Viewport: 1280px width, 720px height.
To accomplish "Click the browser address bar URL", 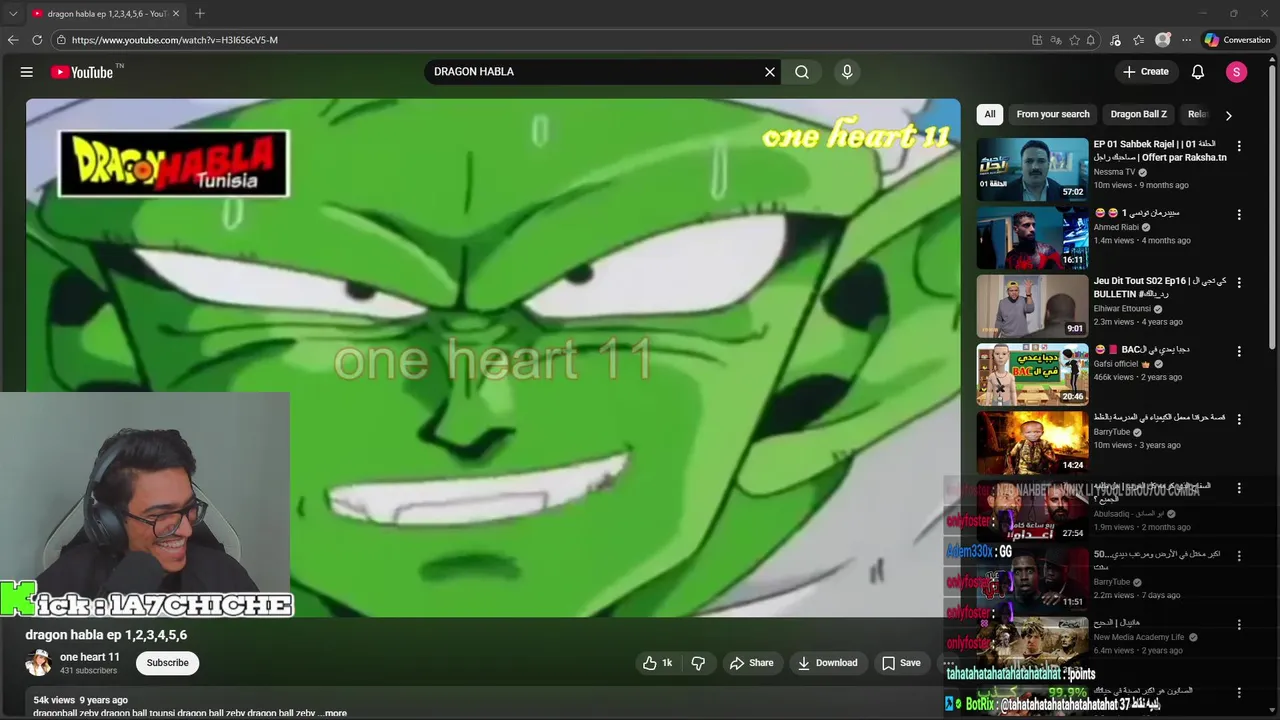I will pyautogui.click(x=175, y=40).
